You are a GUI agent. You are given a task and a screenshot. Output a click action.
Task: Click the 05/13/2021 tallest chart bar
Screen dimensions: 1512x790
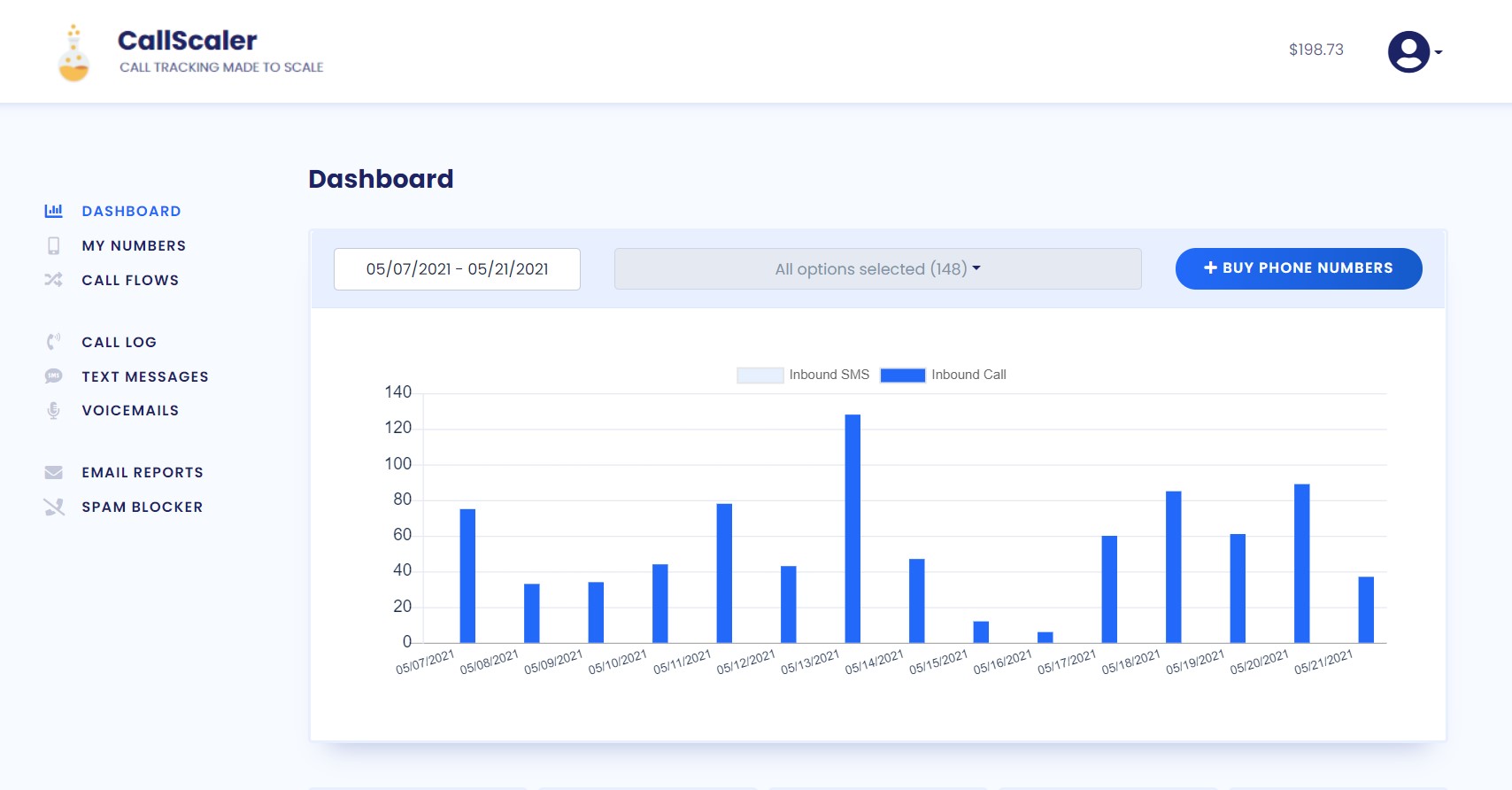click(x=852, y=528)
